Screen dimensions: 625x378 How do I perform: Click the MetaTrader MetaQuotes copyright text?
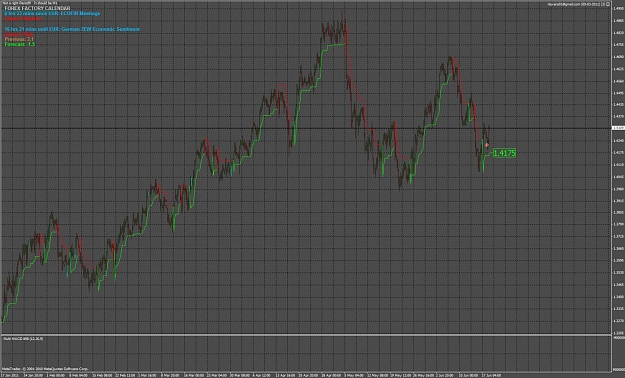point(45,369)
